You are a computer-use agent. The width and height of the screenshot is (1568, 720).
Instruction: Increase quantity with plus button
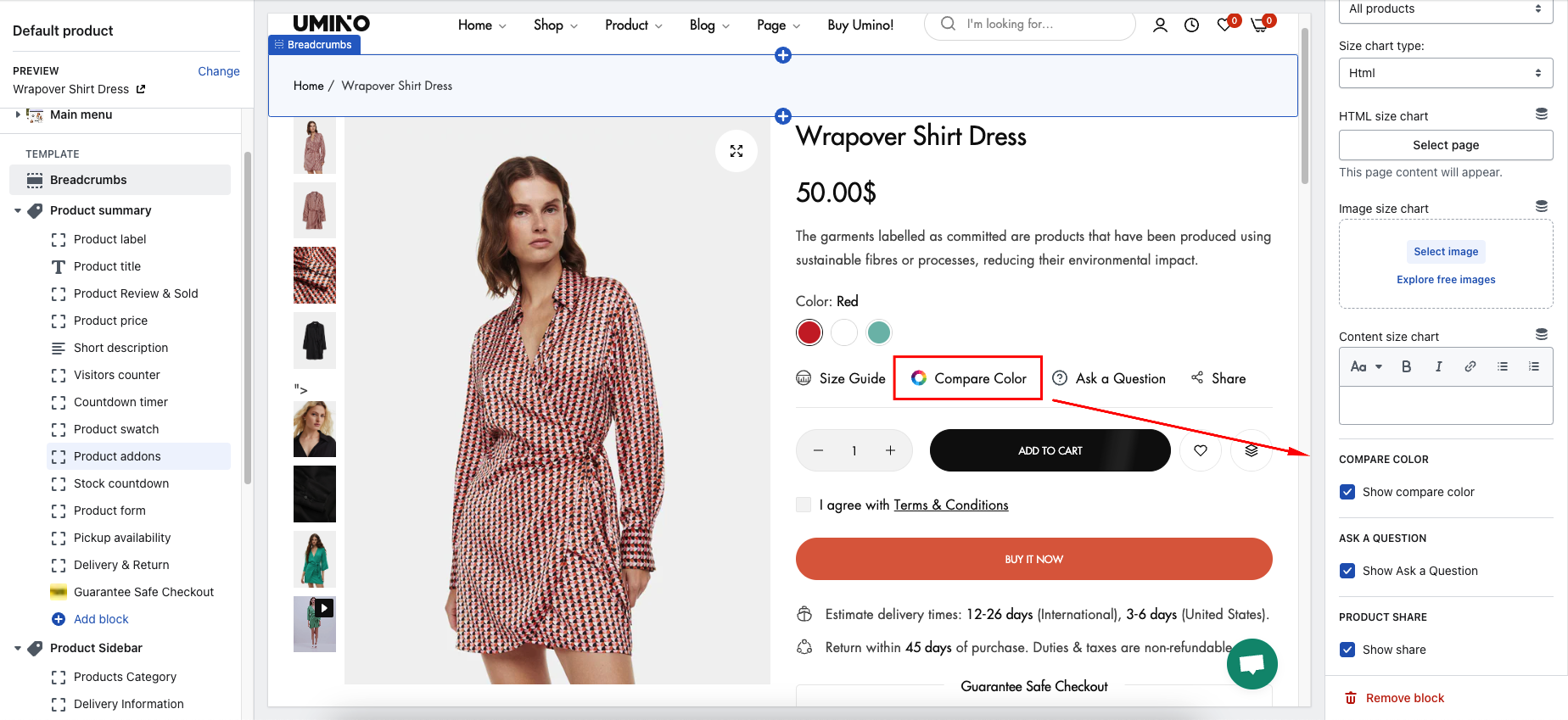pyautogui.click(x=890, y=450)
